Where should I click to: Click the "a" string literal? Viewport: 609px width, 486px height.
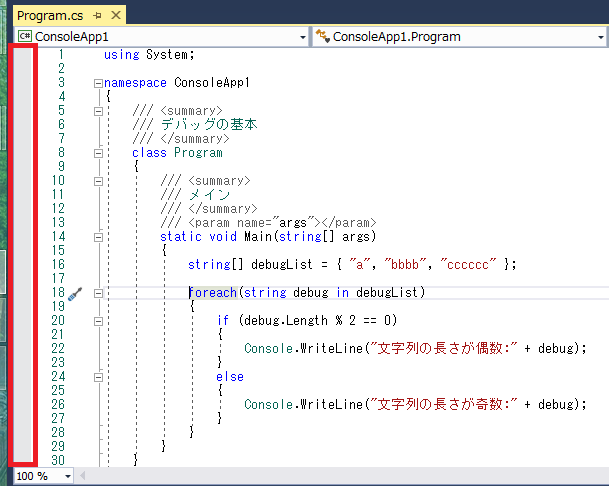tap(359, 265)
